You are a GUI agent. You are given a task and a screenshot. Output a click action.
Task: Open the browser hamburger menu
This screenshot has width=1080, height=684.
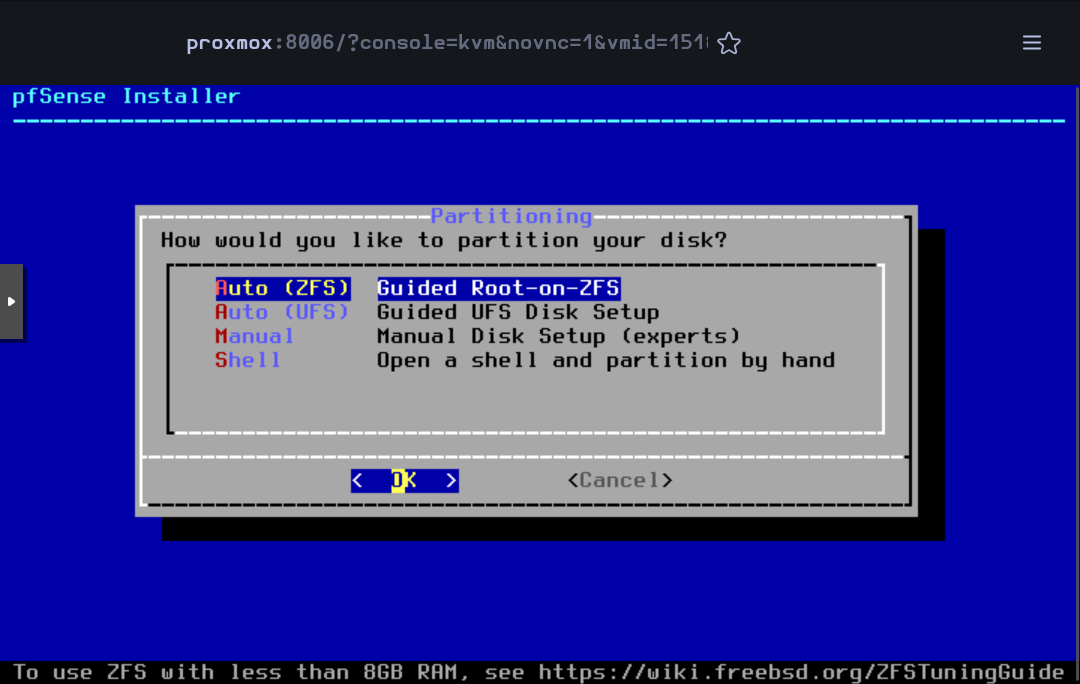pos(1031,43)
